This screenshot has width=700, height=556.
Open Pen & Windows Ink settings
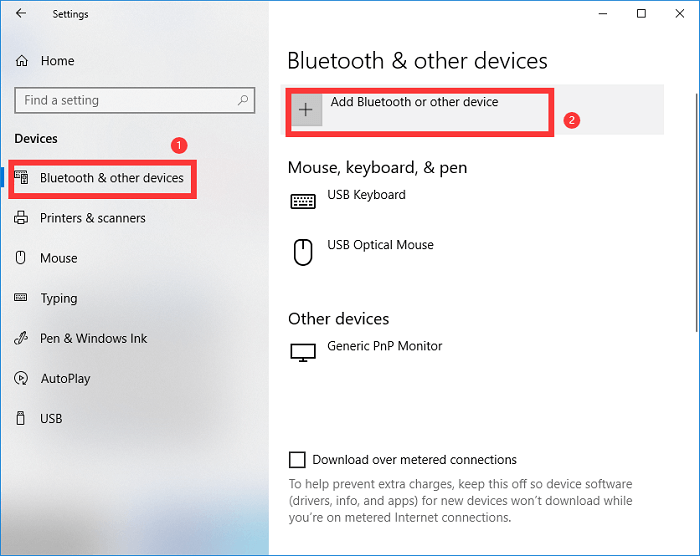(x=93, y=338)
